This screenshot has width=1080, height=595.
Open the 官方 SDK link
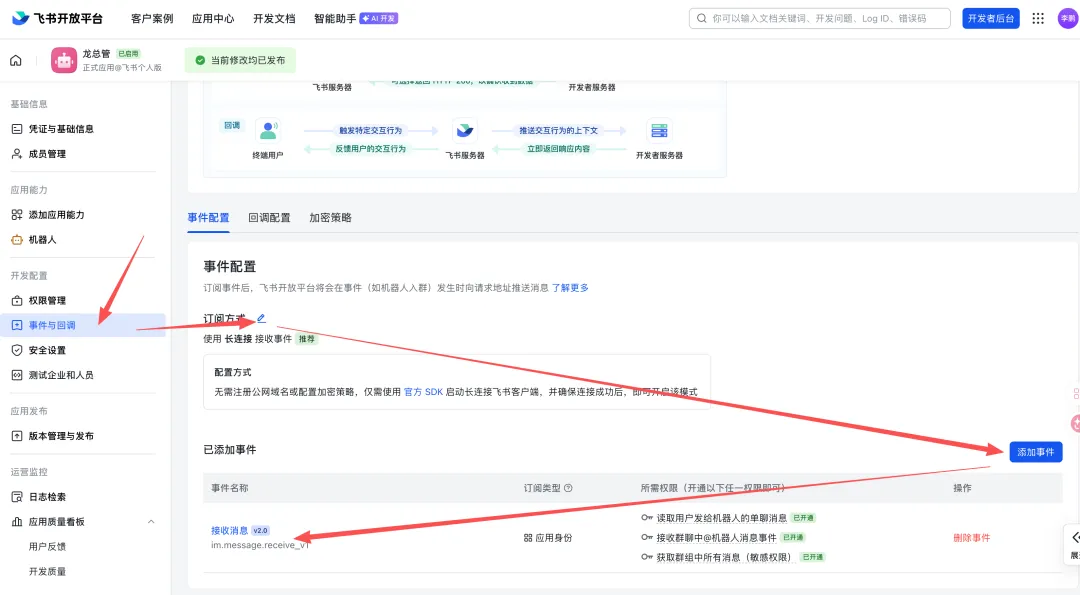pyautogui.click(x=424, y=392)
